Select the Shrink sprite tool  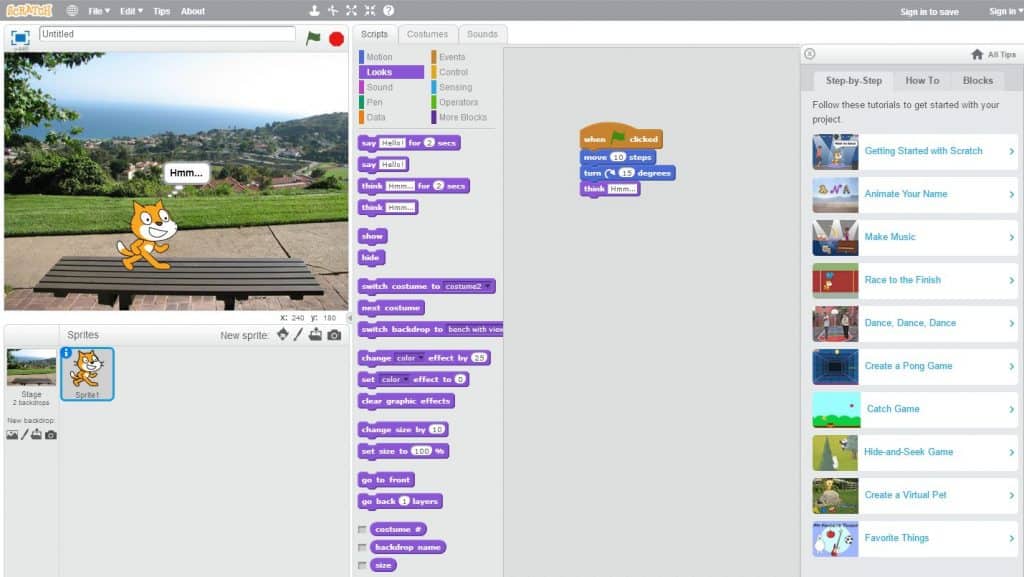[x=370, y=10]
